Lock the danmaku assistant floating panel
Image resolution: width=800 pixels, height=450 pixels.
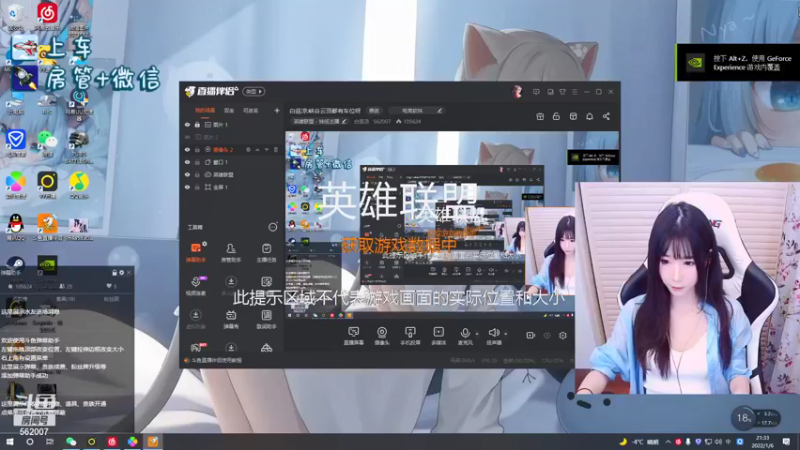(114, 273)
